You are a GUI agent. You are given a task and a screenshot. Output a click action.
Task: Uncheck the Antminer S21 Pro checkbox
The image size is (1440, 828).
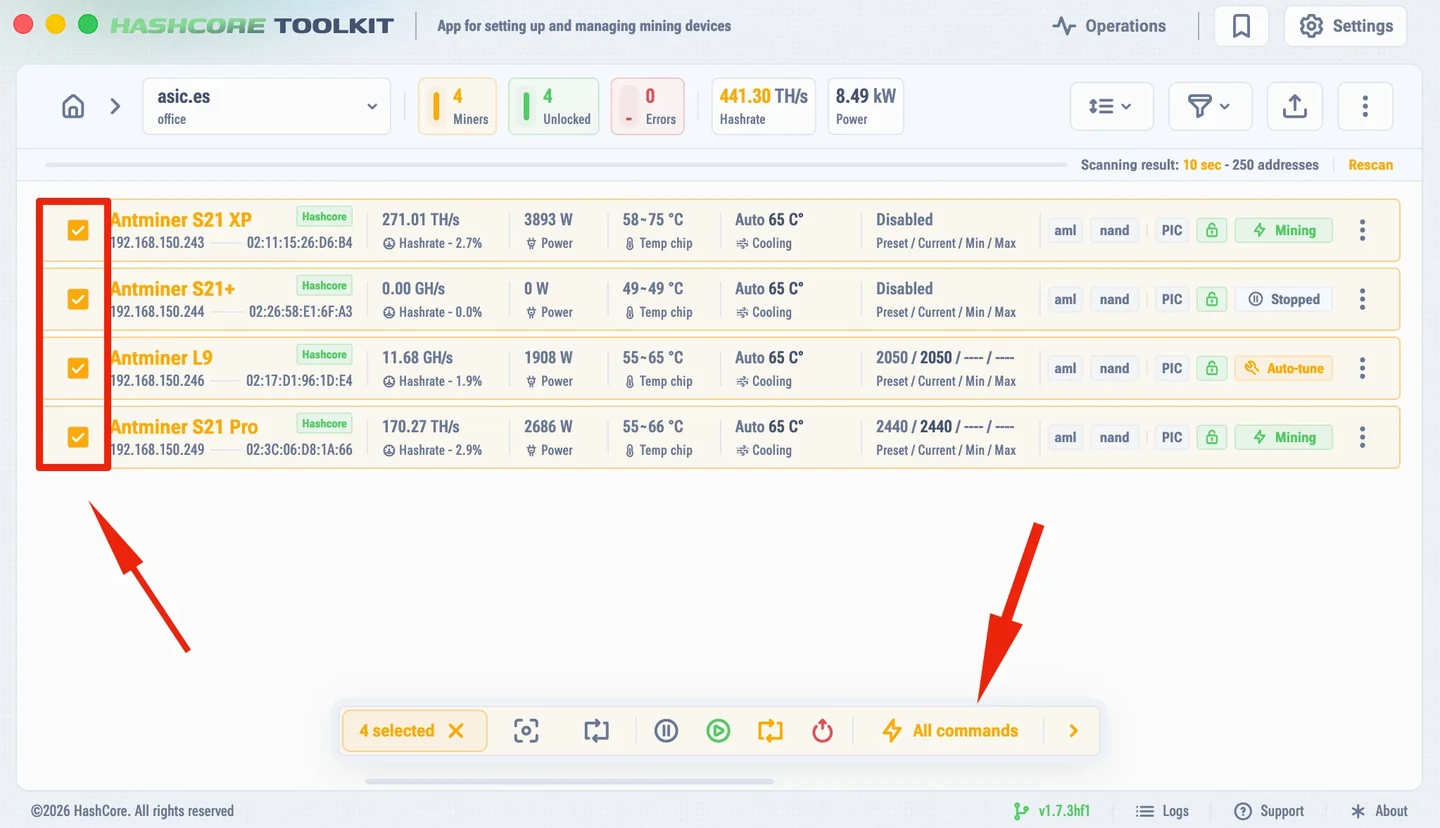coord(78,437)
